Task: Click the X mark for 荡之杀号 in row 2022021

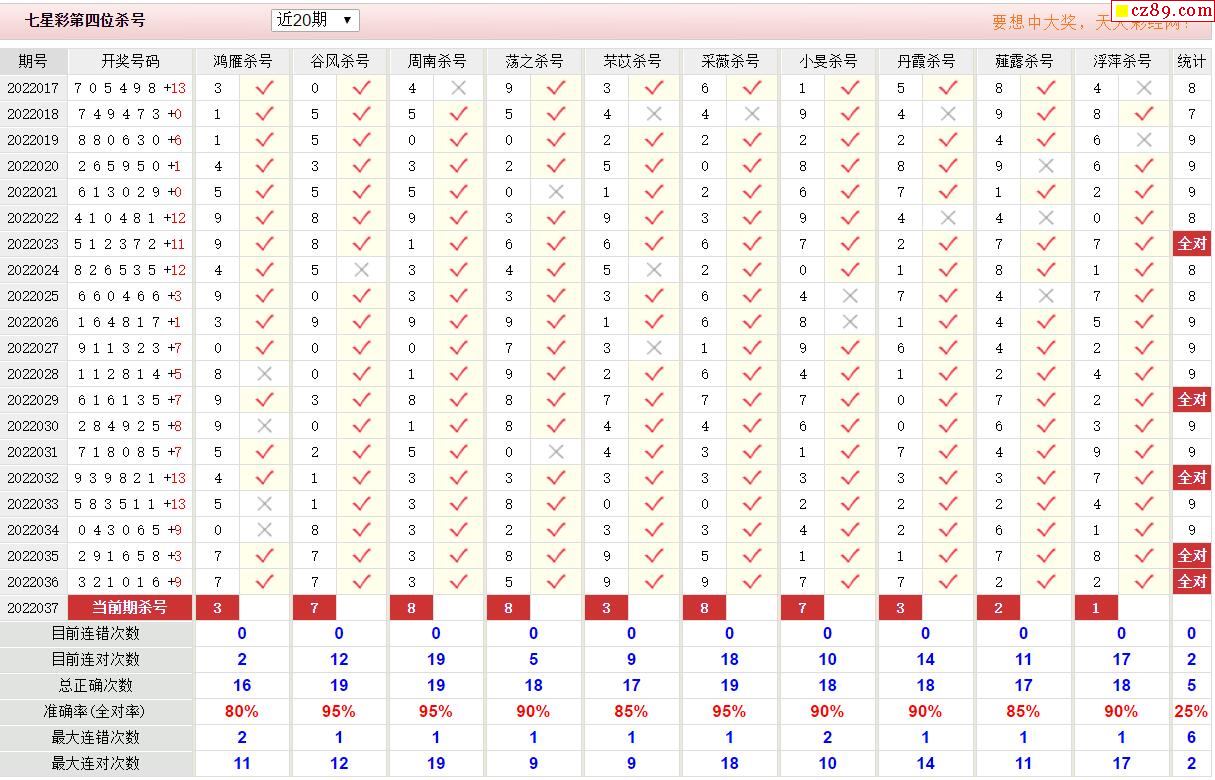Action: pos(556,192)
